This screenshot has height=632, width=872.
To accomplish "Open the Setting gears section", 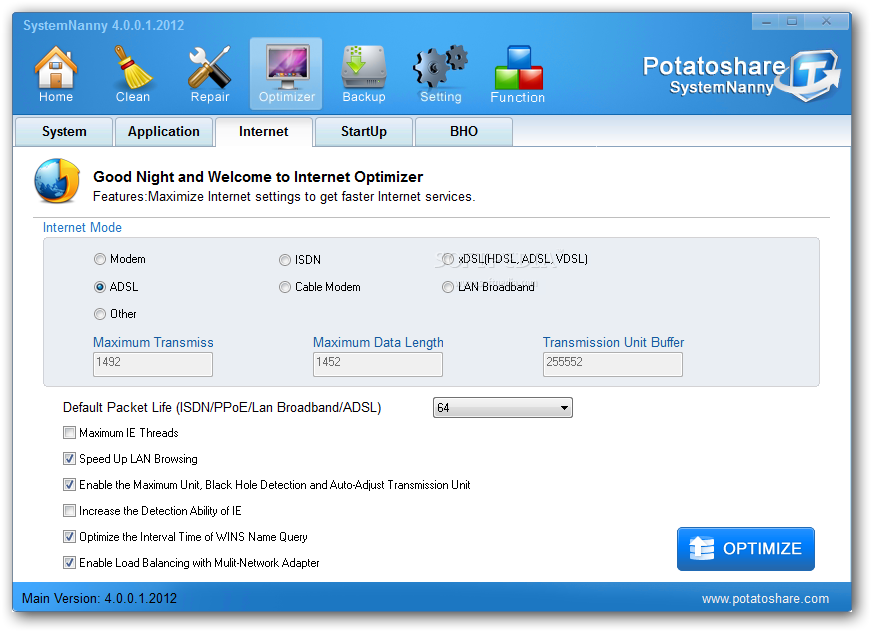I will (440, 73).
